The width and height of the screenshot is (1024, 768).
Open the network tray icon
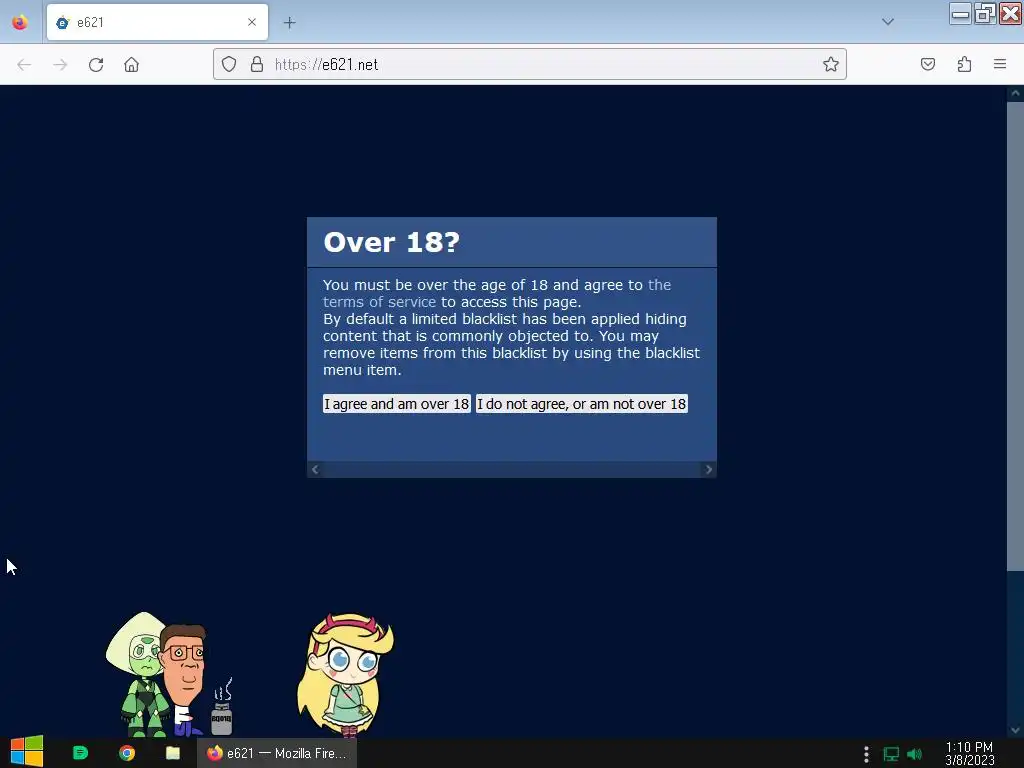891,754
